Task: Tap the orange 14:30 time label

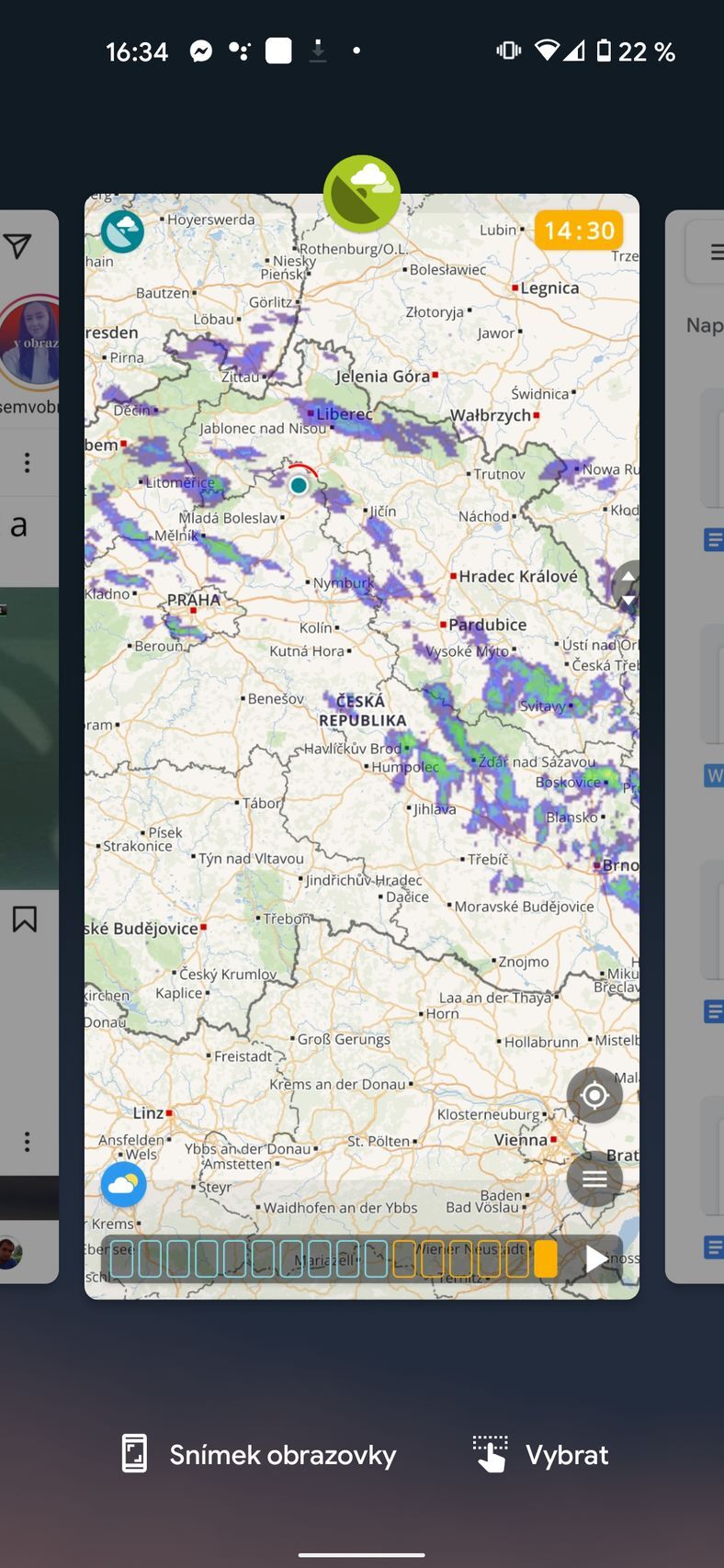Action: [x=579, y=231]
